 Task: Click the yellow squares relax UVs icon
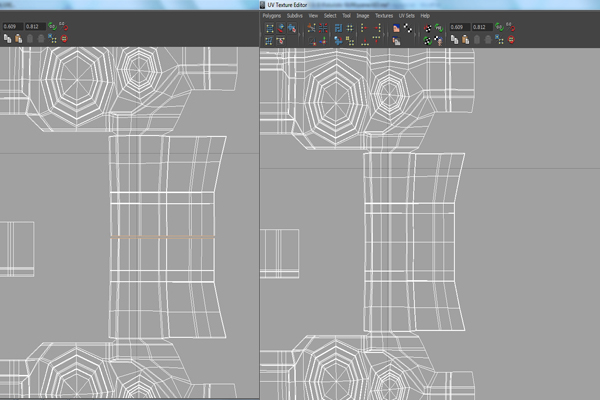tap(350, 40)
